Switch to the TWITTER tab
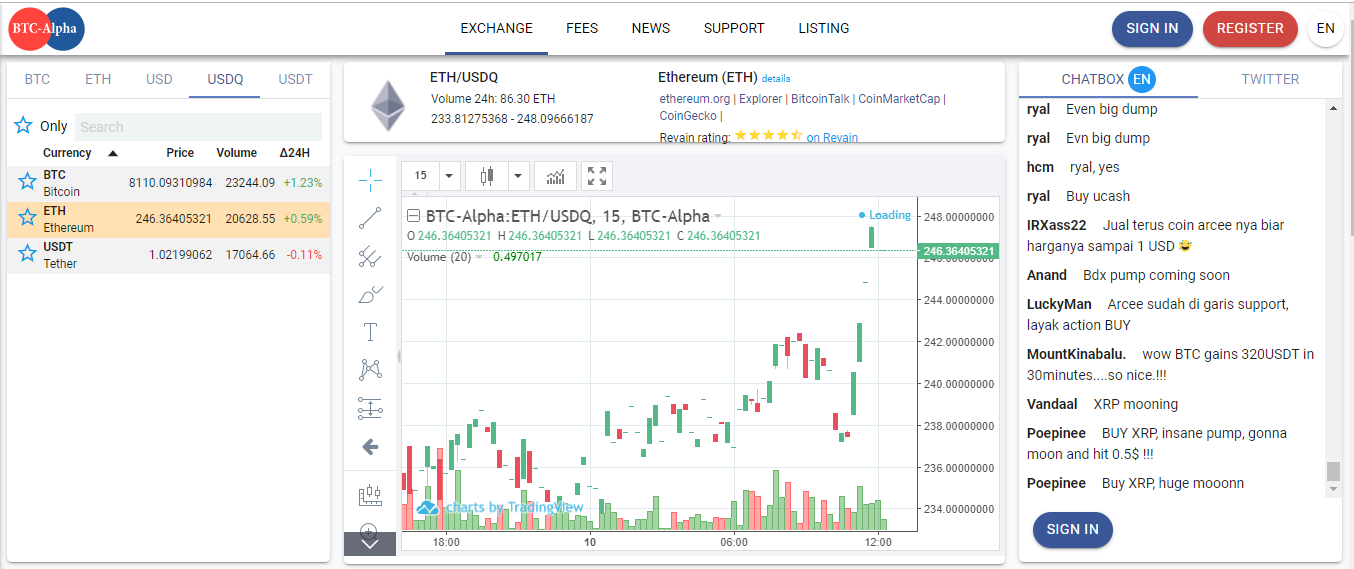The height and width of the screenshot is (569, 1354). coord(1270,79)
